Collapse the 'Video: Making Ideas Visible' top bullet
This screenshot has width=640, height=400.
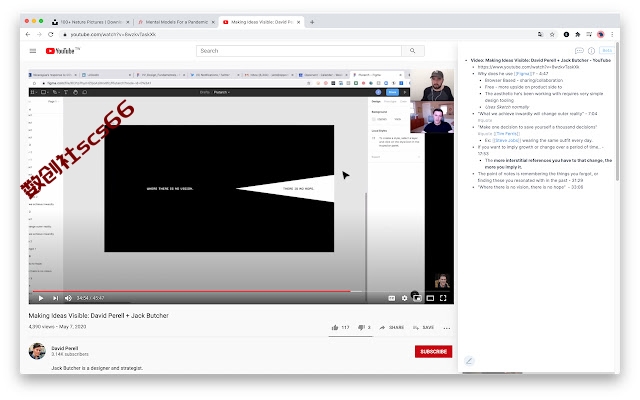pyautogui.click(x=466, y=60)
